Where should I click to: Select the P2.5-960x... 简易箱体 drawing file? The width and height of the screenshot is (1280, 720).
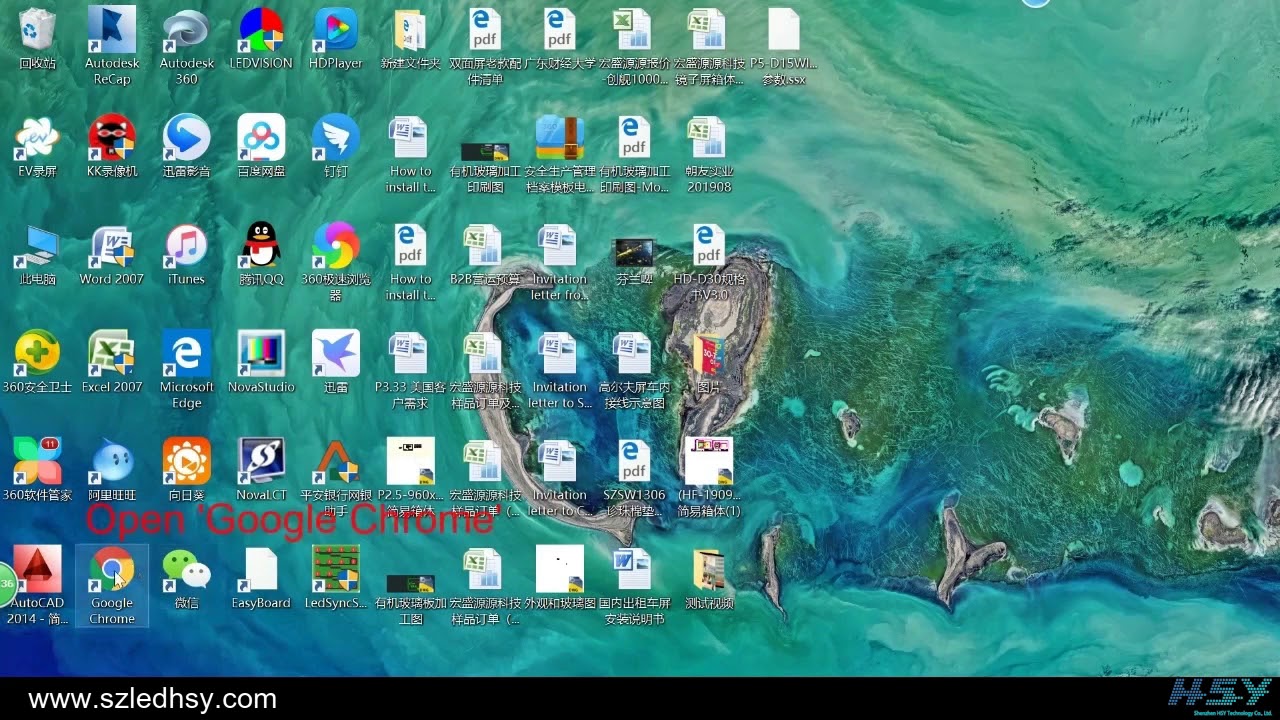pos(410,478)
